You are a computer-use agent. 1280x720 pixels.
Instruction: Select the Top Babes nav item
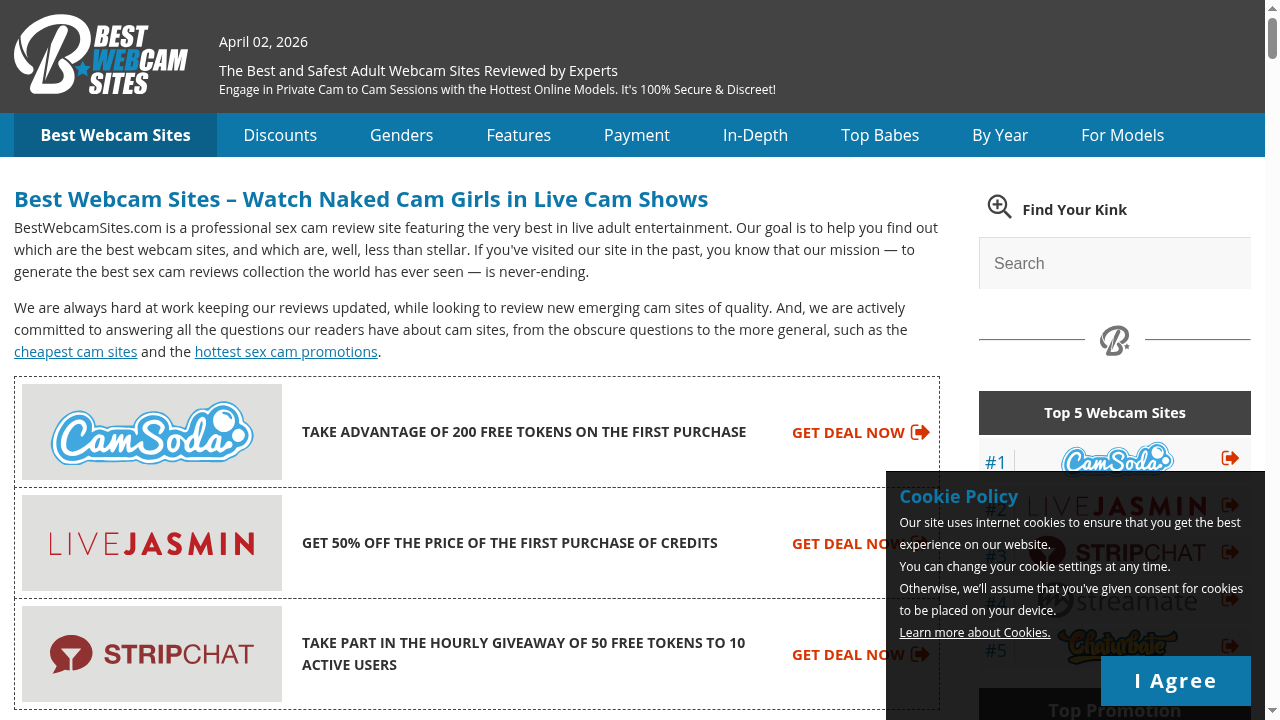[880, 135]
